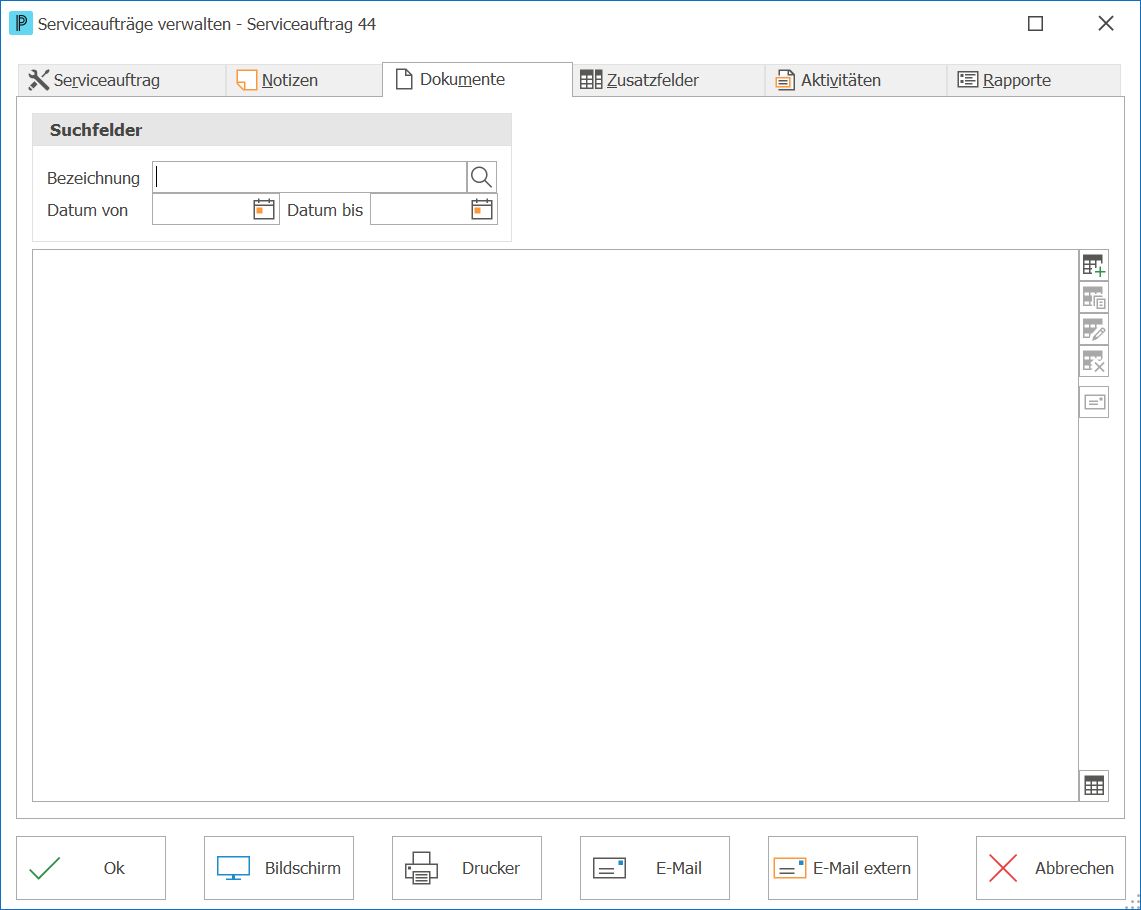Maximize the Serviceaufträge verwalten window
This screenshot has height=910, width=1141.
[x=1035, y=24]
